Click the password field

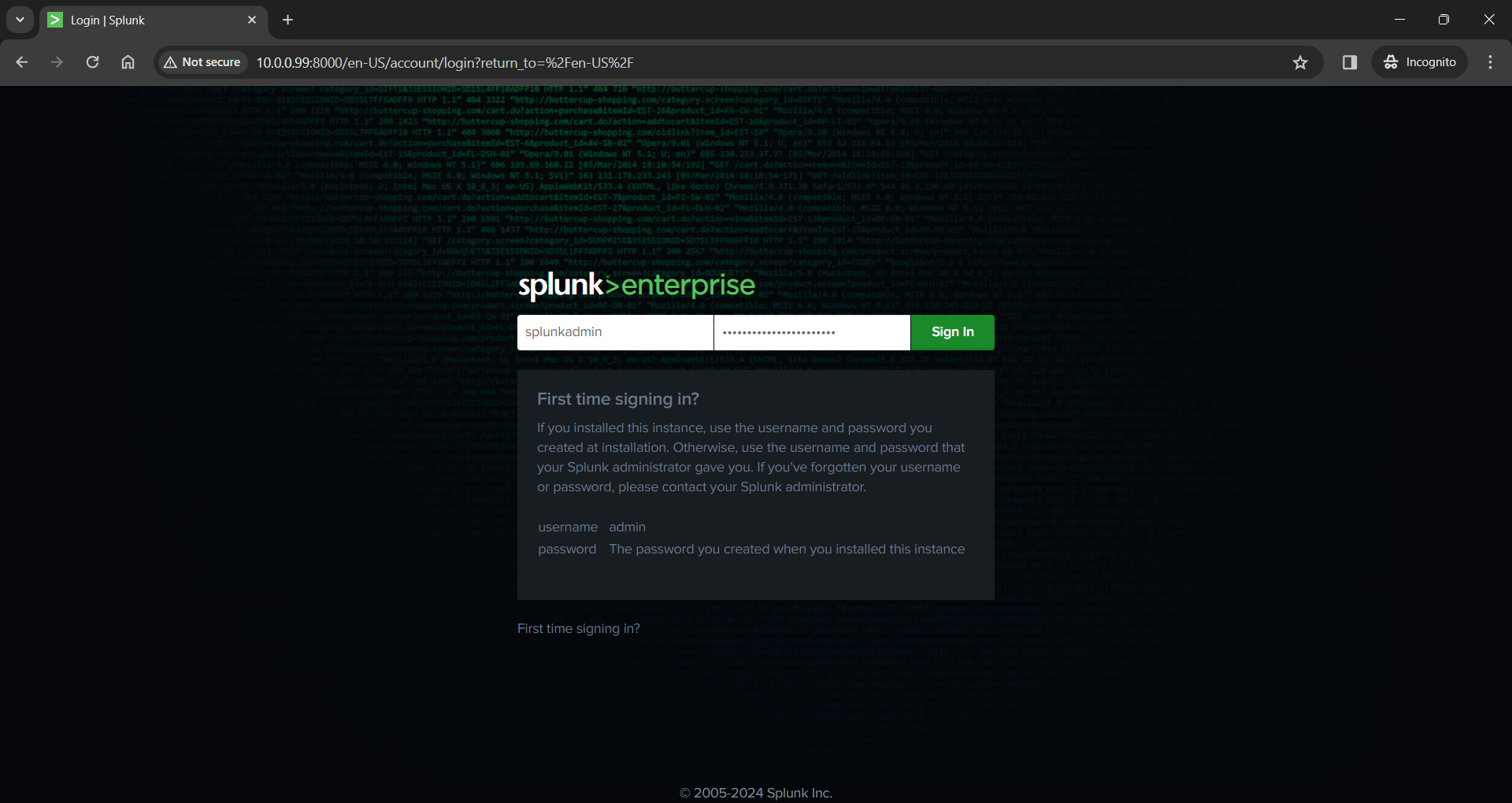pos(812,332)
